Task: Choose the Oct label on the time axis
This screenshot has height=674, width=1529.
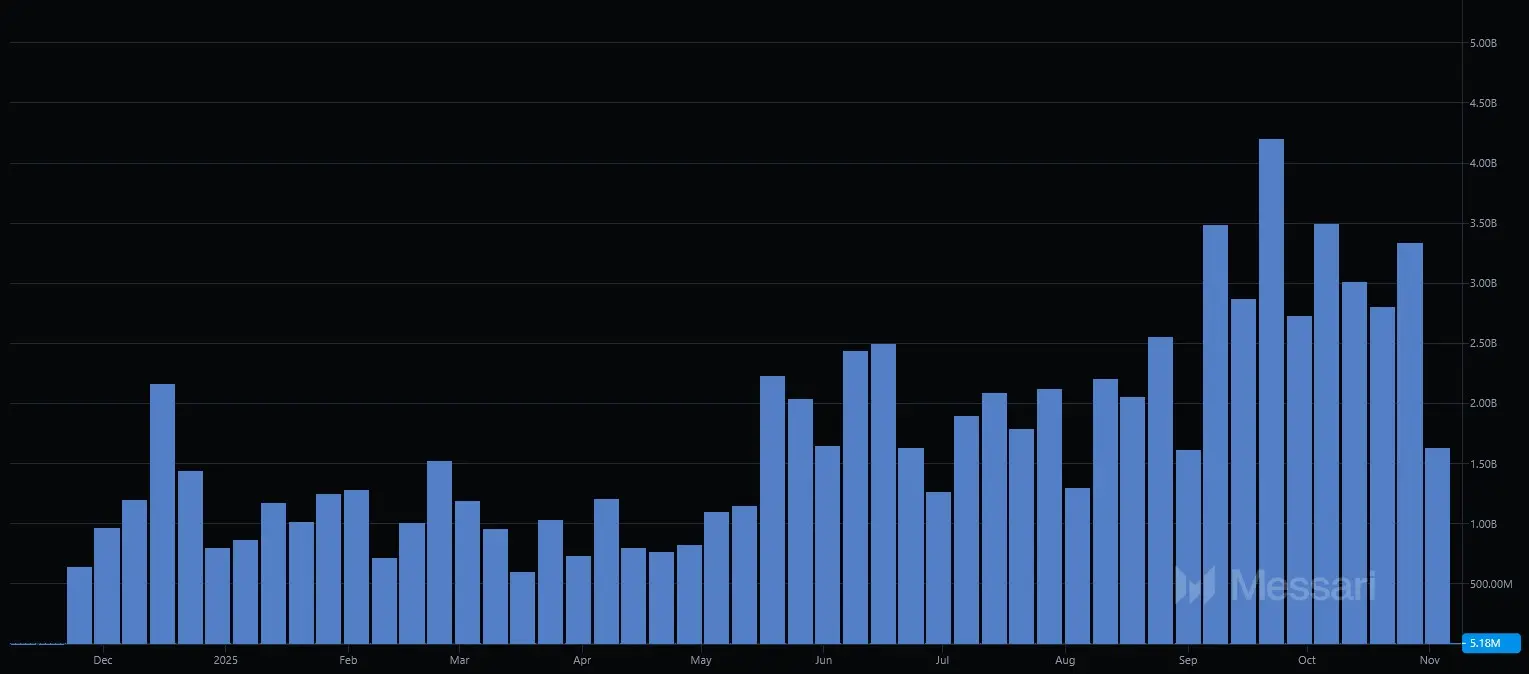Action: point(1306,660)
